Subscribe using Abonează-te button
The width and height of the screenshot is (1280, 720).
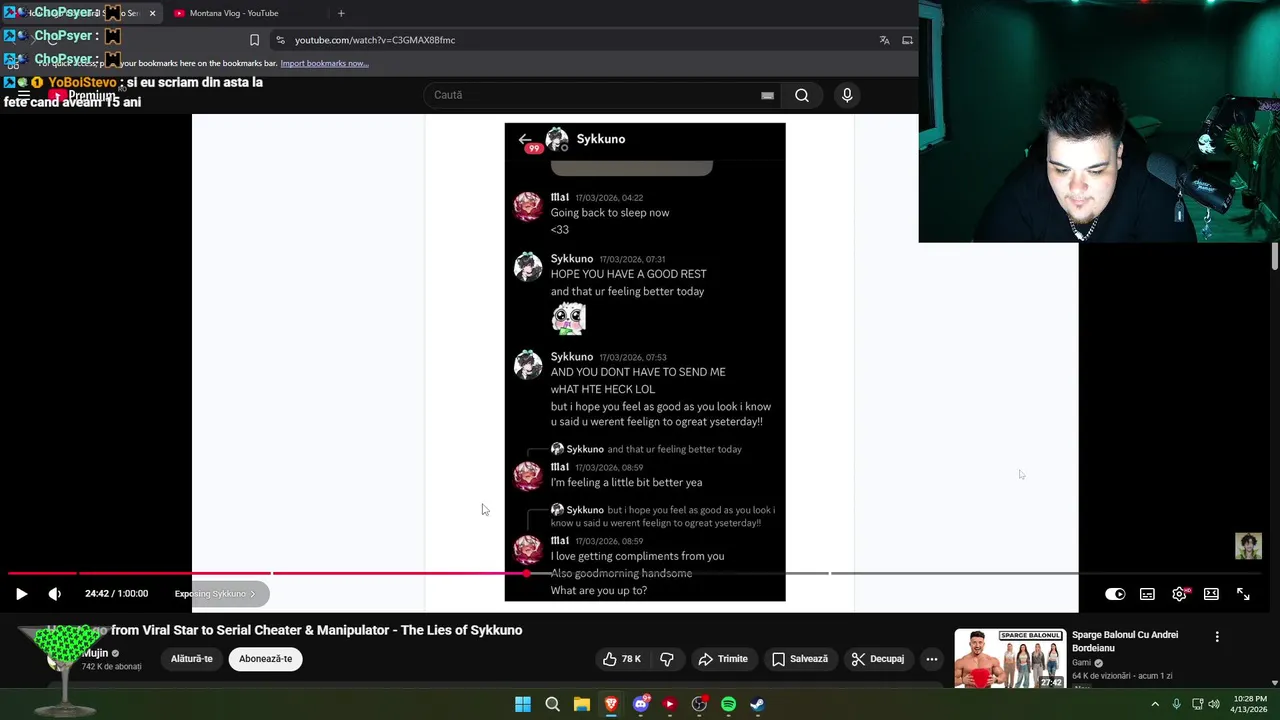[265, 659]
